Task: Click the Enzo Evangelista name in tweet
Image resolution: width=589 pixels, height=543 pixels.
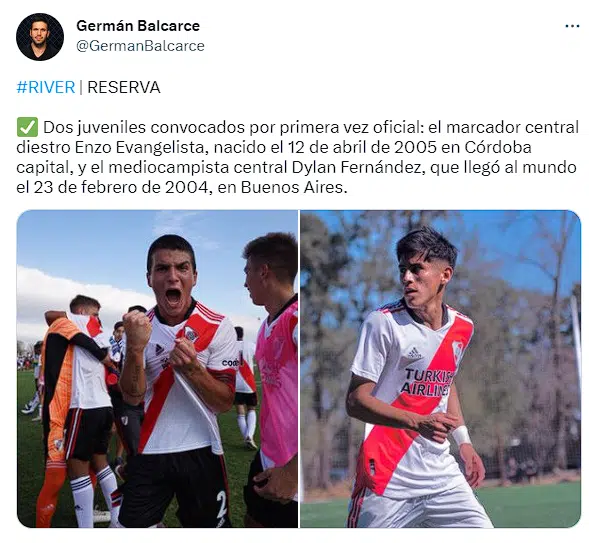Action: [139, 147]
